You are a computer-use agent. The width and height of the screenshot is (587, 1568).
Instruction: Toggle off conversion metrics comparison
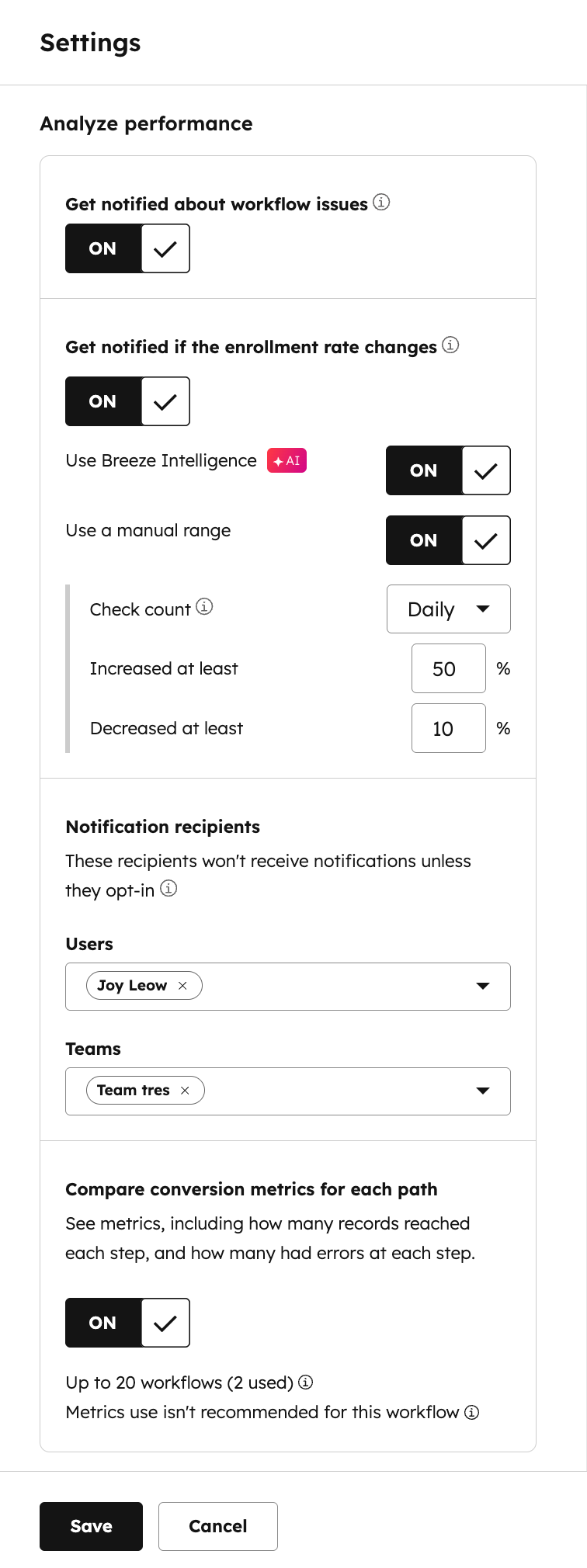coord(127,1323)
